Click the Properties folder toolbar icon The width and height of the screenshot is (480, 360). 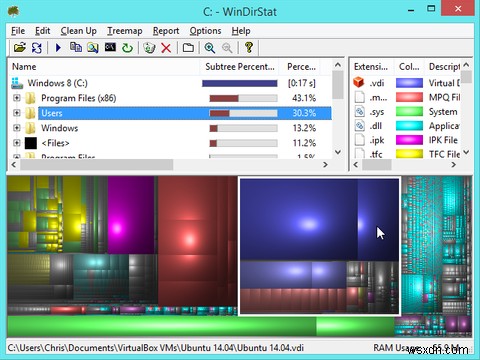pos(188,48)
